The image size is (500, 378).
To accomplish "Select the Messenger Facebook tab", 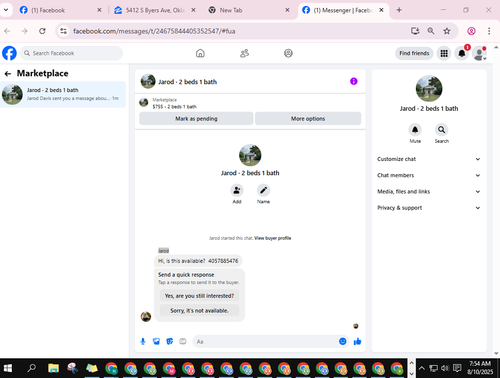I will 343,10.
